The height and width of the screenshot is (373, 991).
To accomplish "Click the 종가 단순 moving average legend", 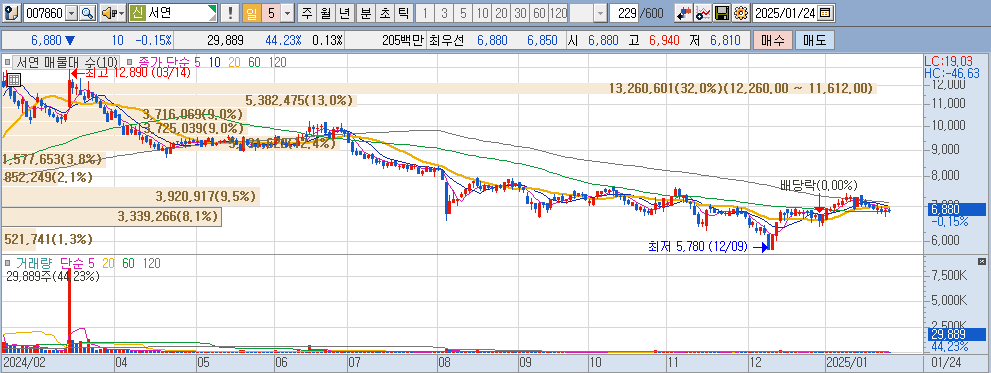I will 165,62.
